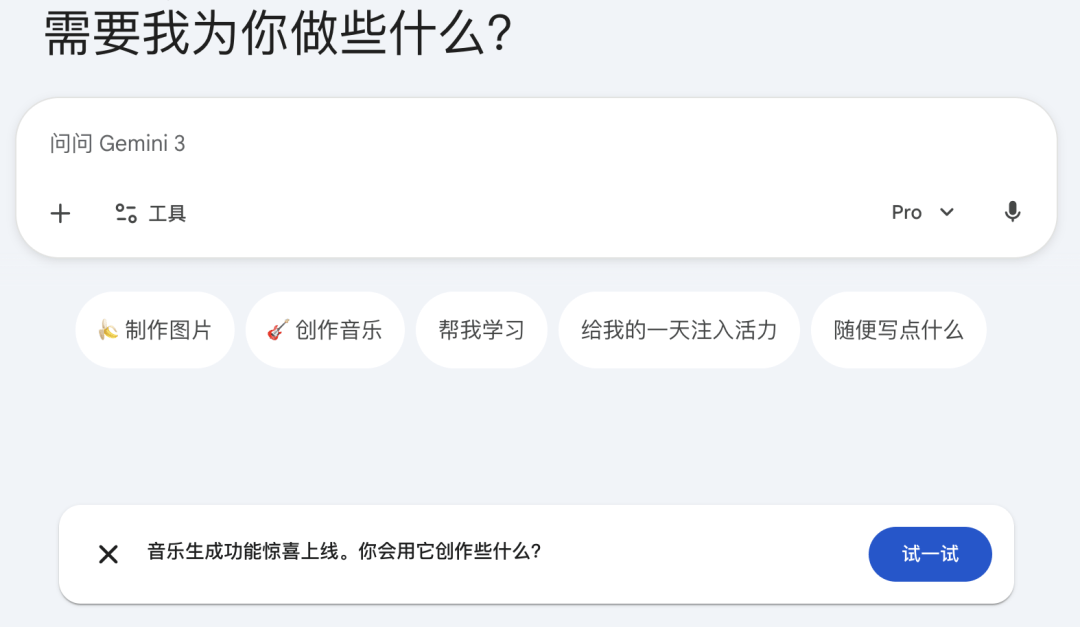Focus the 问问 Gemini 3 input field
The width and height of the screenshot is (1080, 627).
pos(400,144)
